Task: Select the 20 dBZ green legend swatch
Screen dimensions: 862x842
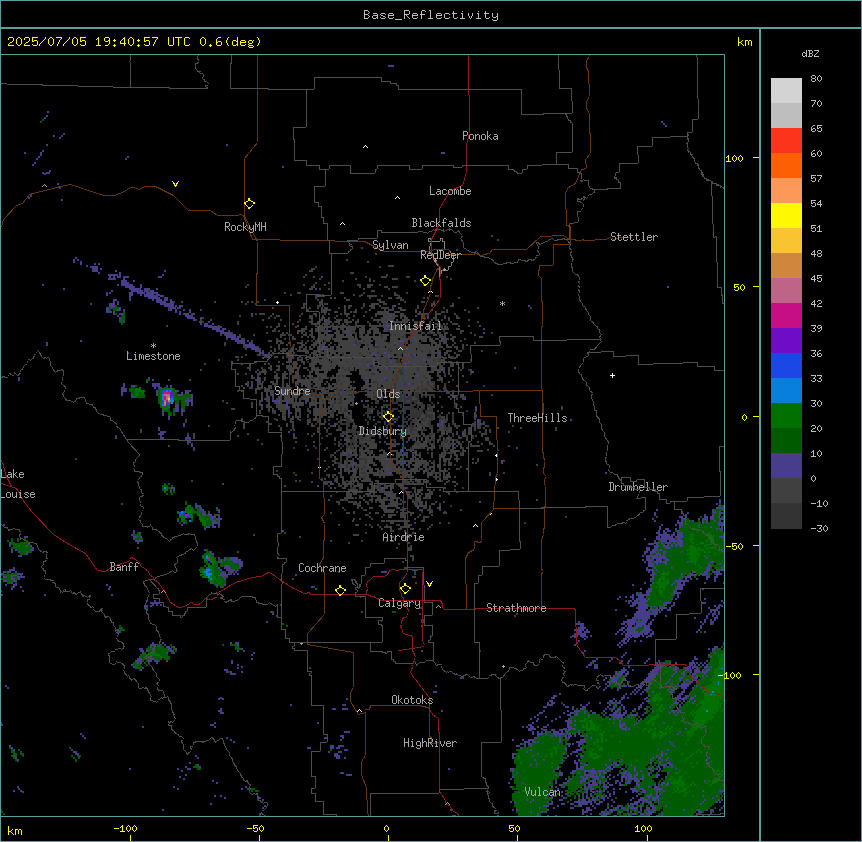Action: point(786,416)
